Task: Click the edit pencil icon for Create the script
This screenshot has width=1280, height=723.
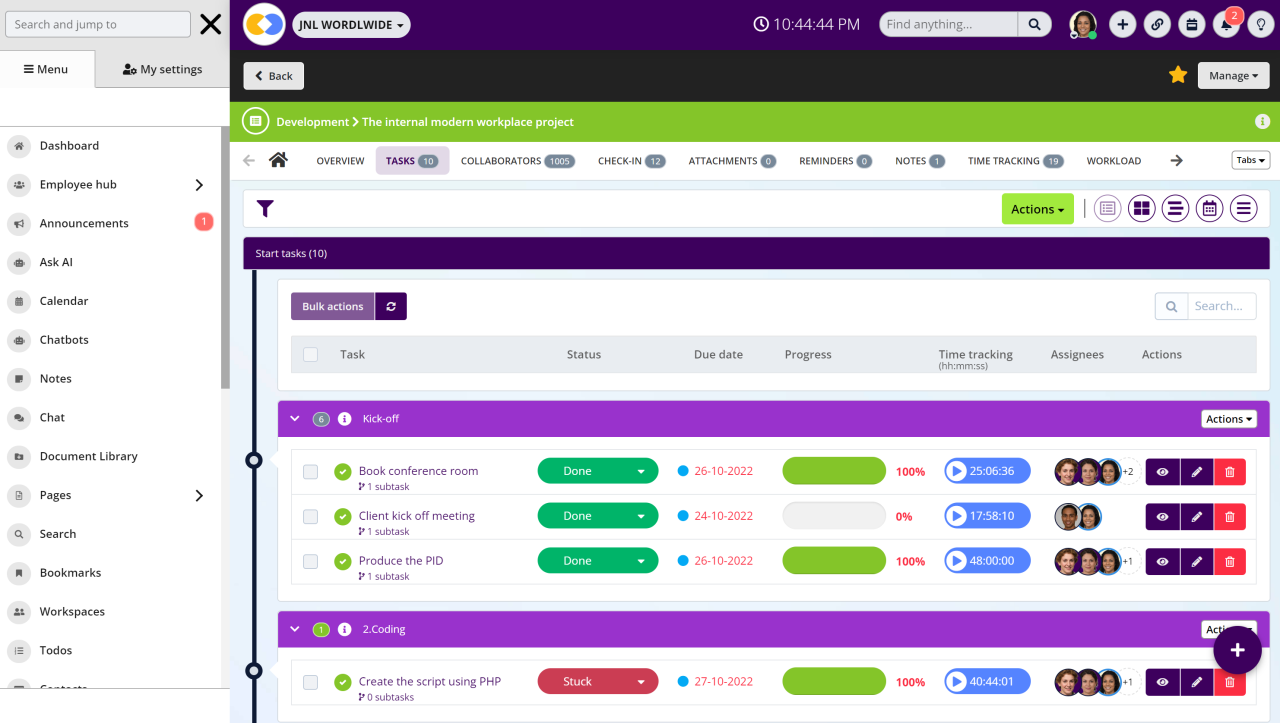Action: [x=1197, y=681]
